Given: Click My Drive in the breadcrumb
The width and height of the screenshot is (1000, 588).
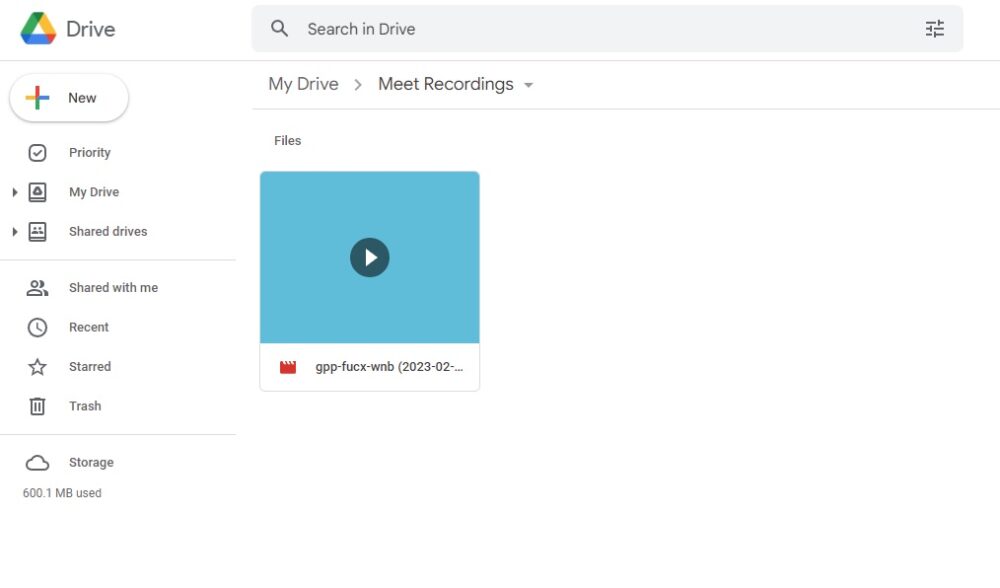Looking at the screenshot, I should 303,84.
